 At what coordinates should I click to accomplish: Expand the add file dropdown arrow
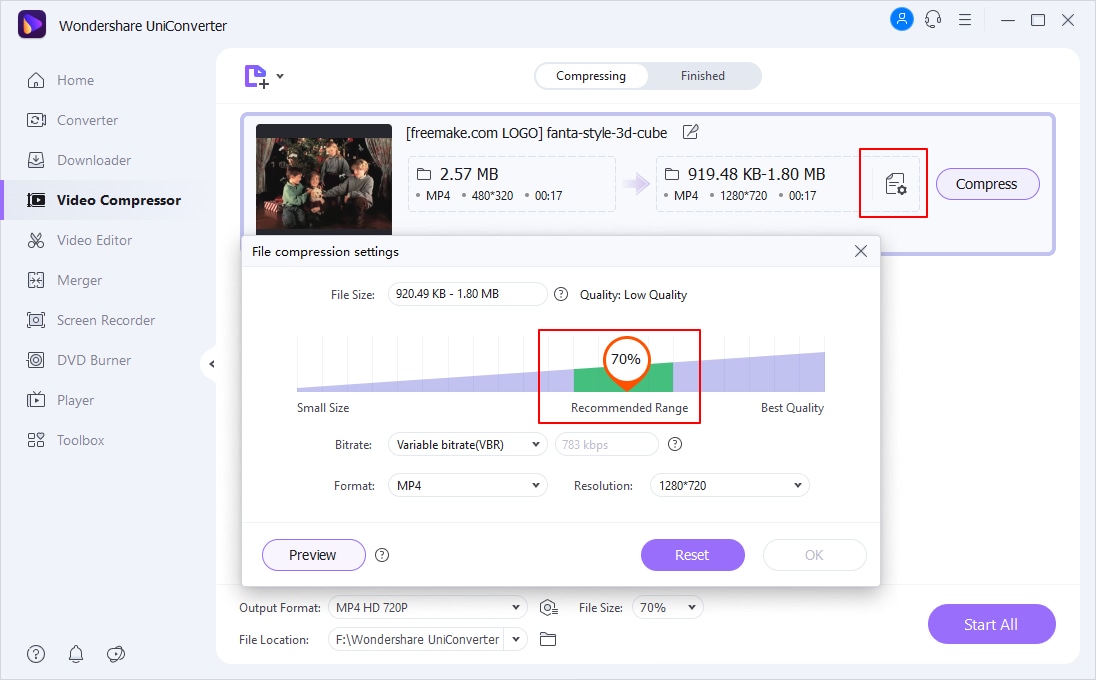pyautogui.click(x=280, y=75)
